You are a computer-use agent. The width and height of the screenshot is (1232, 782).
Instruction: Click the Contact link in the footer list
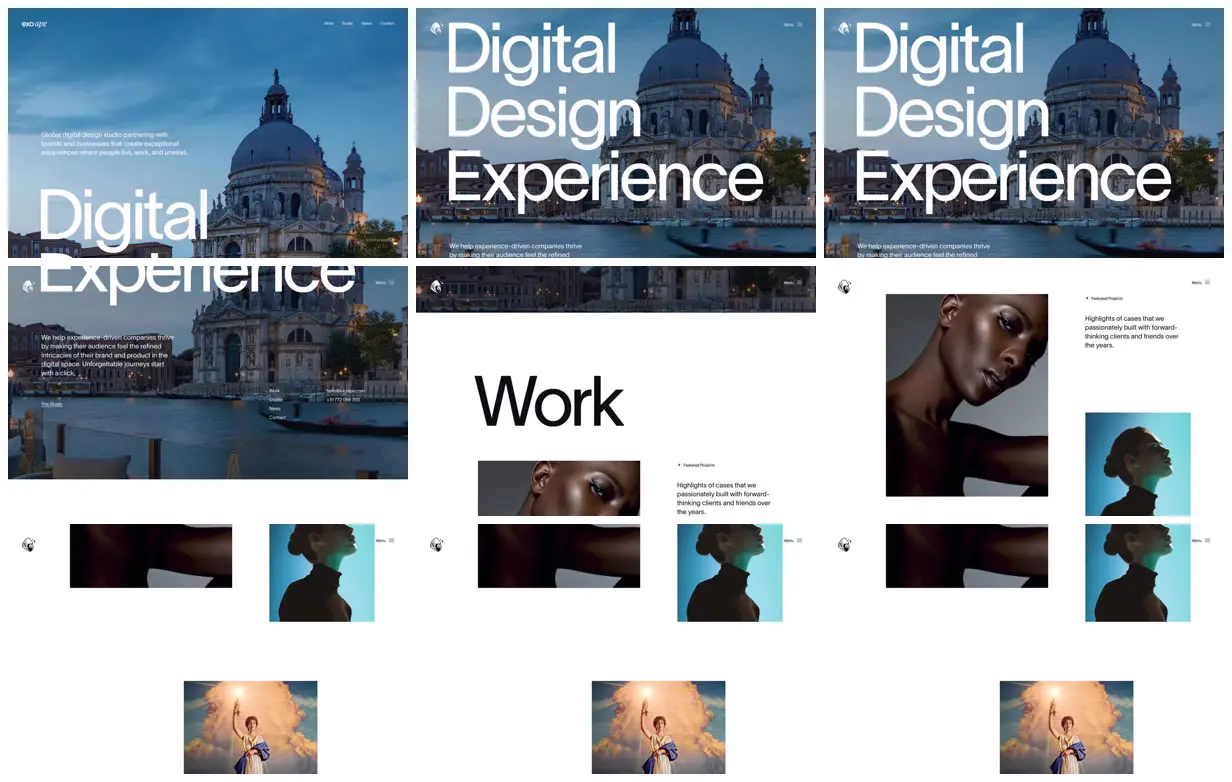click(277, 417)
